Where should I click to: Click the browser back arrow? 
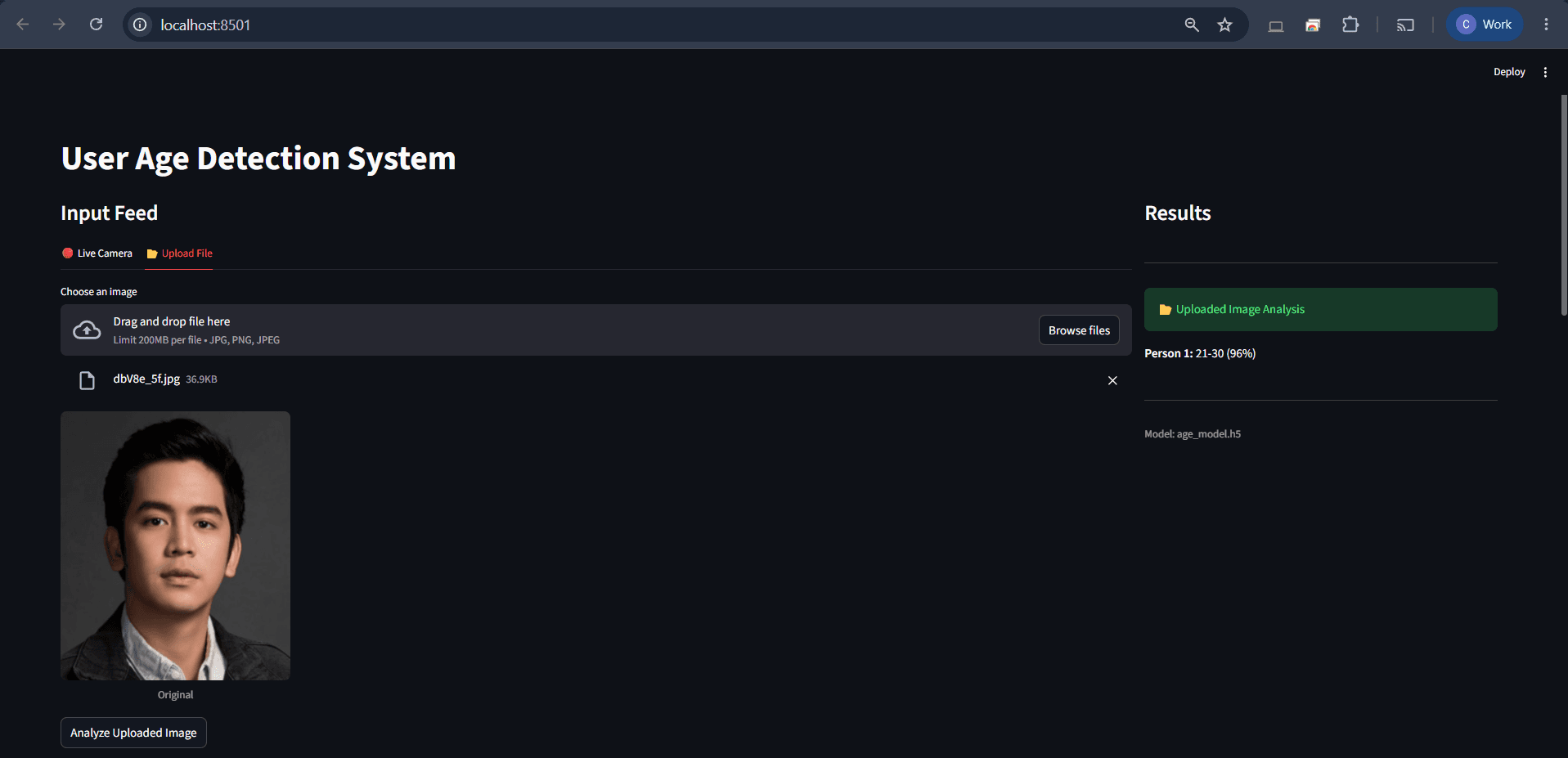coord(23,25)
